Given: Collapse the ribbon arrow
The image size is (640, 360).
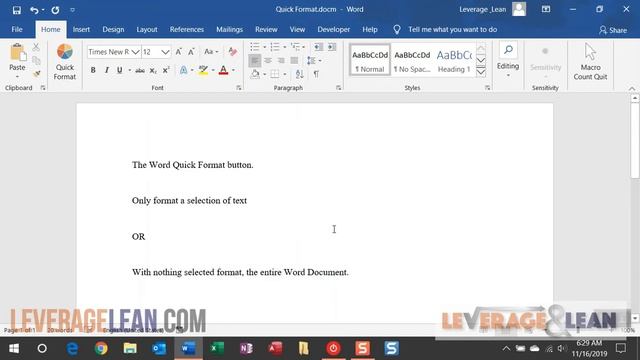Looking at the screenshot, I should 632,88.
